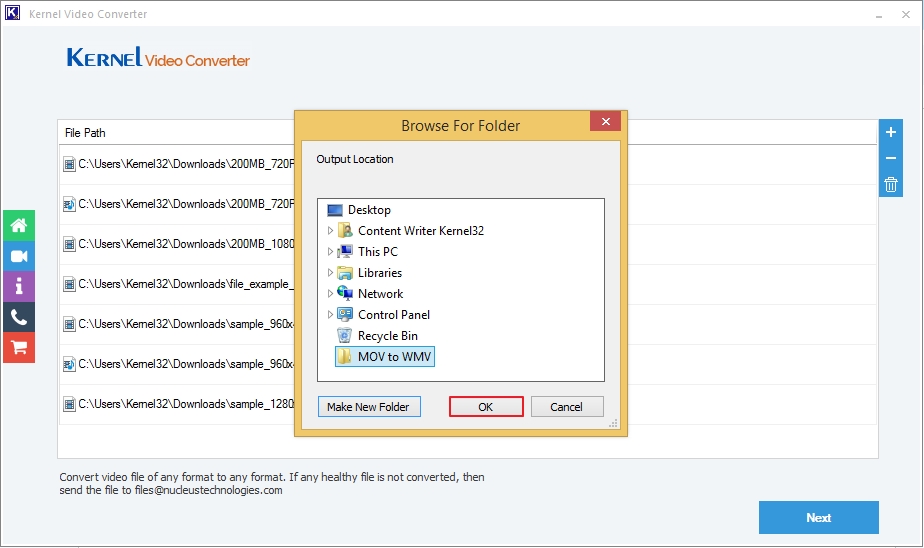Click the Network globe icon
This screenshot has height=548, width=924.
click(345, 293)
